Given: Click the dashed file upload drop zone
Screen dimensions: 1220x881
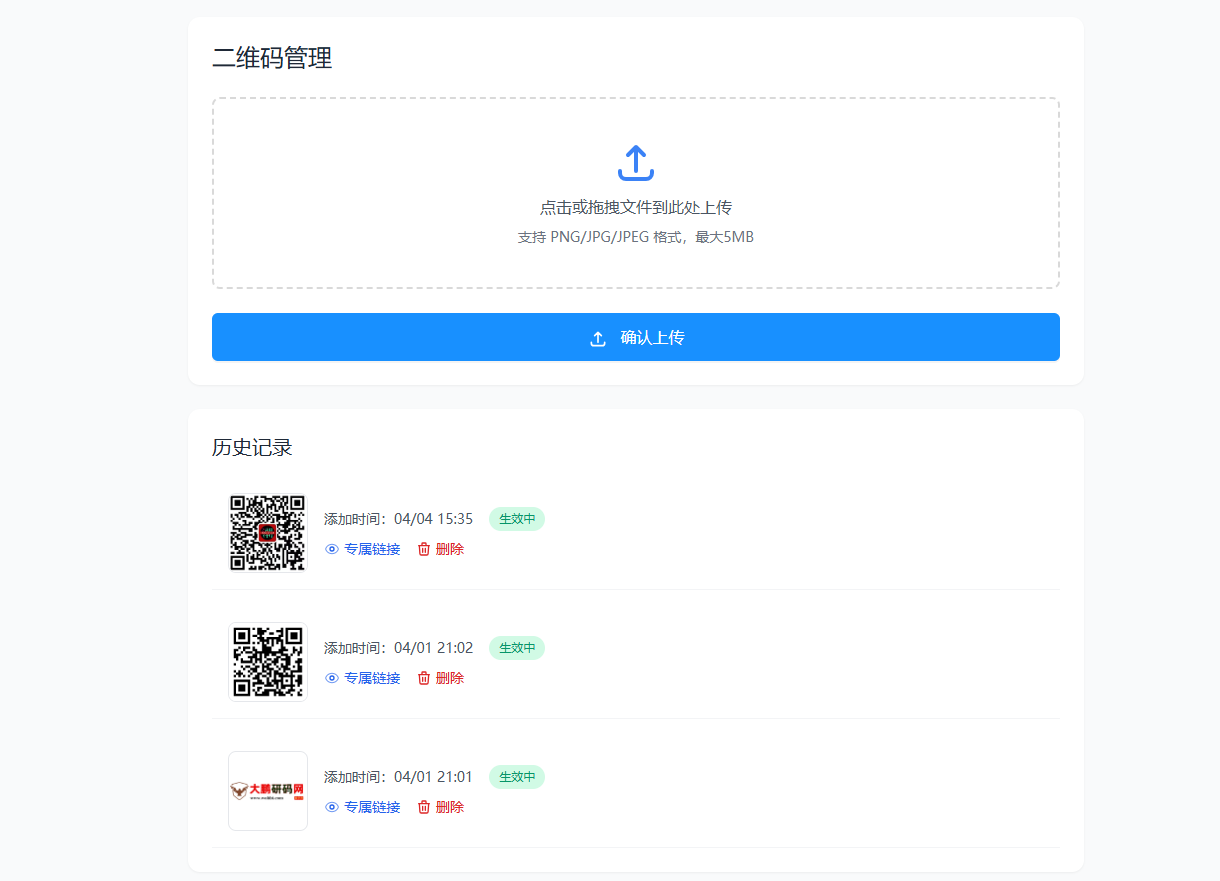Looking at the screenshot, I should 636,193.
